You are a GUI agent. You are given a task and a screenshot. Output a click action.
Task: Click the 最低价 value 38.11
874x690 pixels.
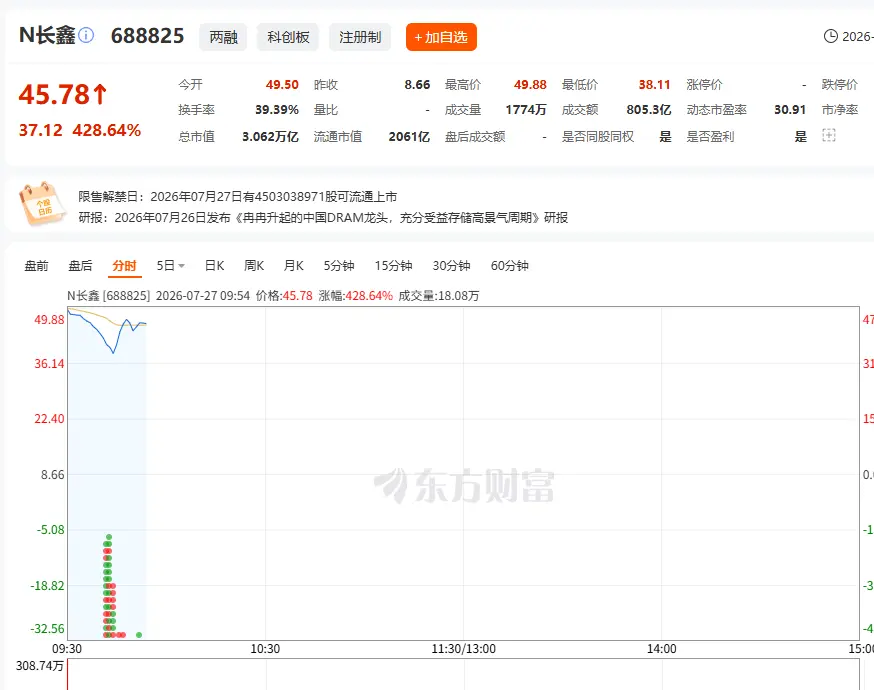[654, 85]
